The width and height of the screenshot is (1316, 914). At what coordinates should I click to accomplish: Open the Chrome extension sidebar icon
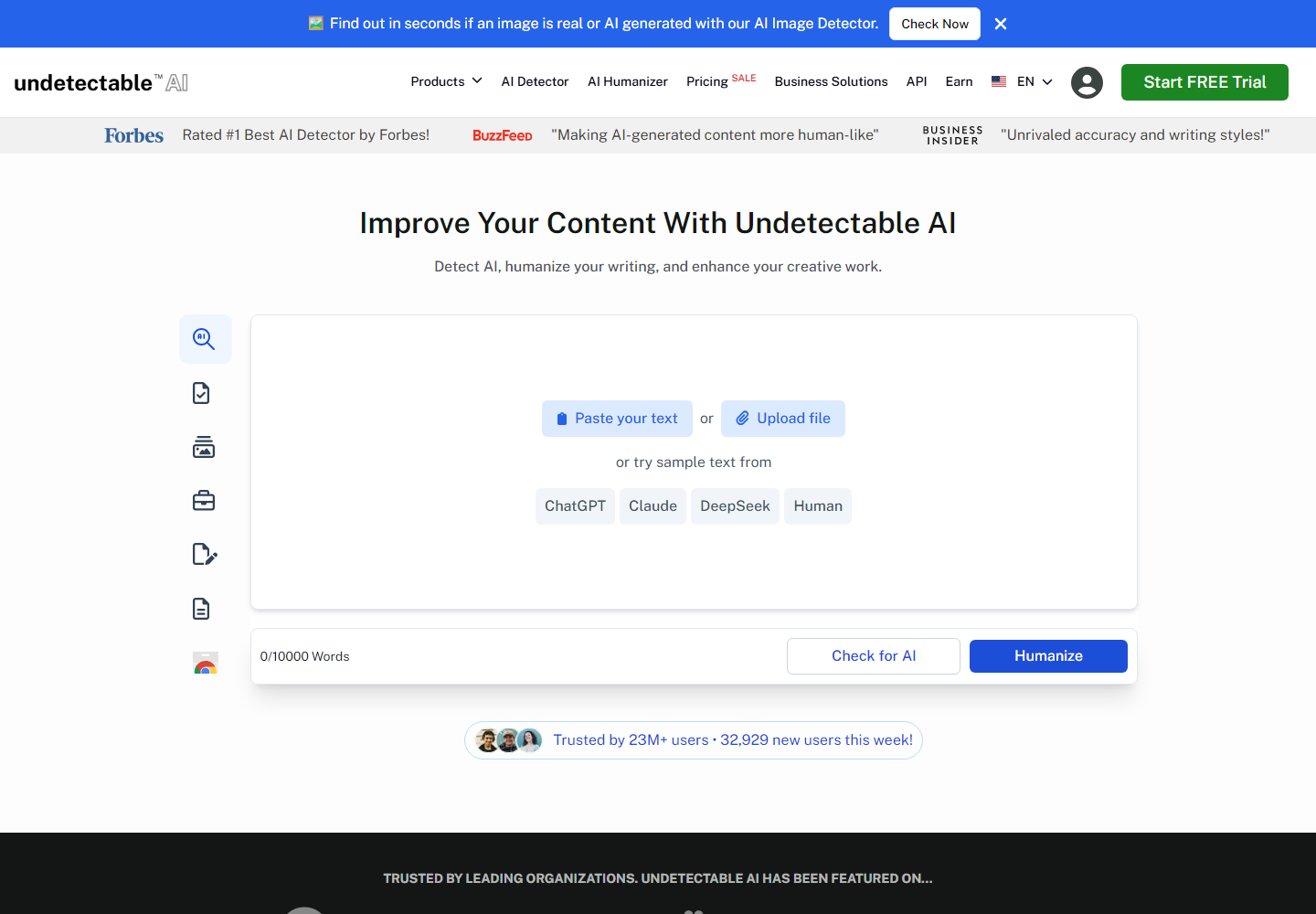(206, 663)
